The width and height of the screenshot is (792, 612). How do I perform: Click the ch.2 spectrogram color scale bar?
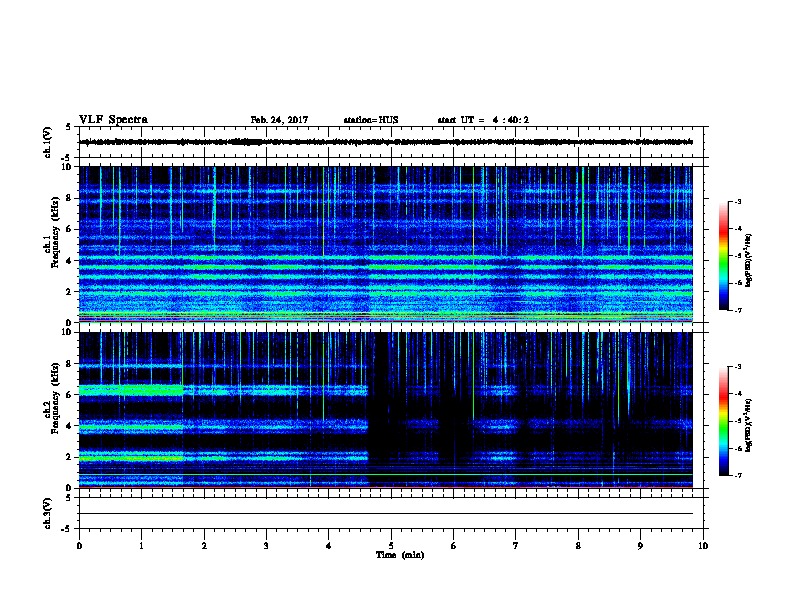point(724,421)
